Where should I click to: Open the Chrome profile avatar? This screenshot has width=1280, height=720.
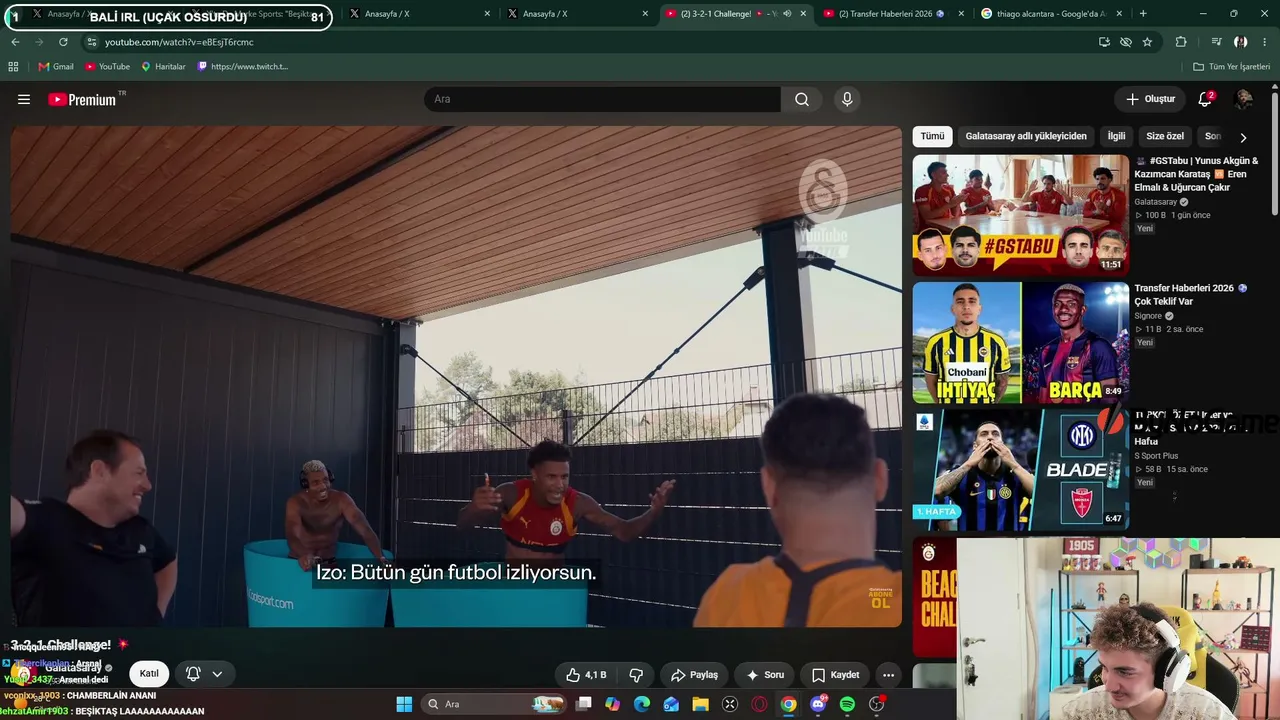tap(1240, 42)
